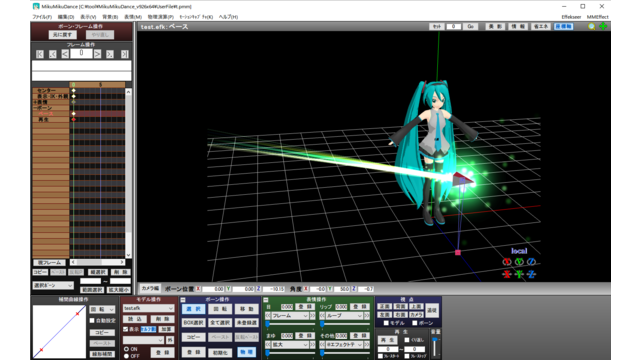640x360 pixels.
Task: Click the green Y move gizmo icon
Action: point(519,274)
